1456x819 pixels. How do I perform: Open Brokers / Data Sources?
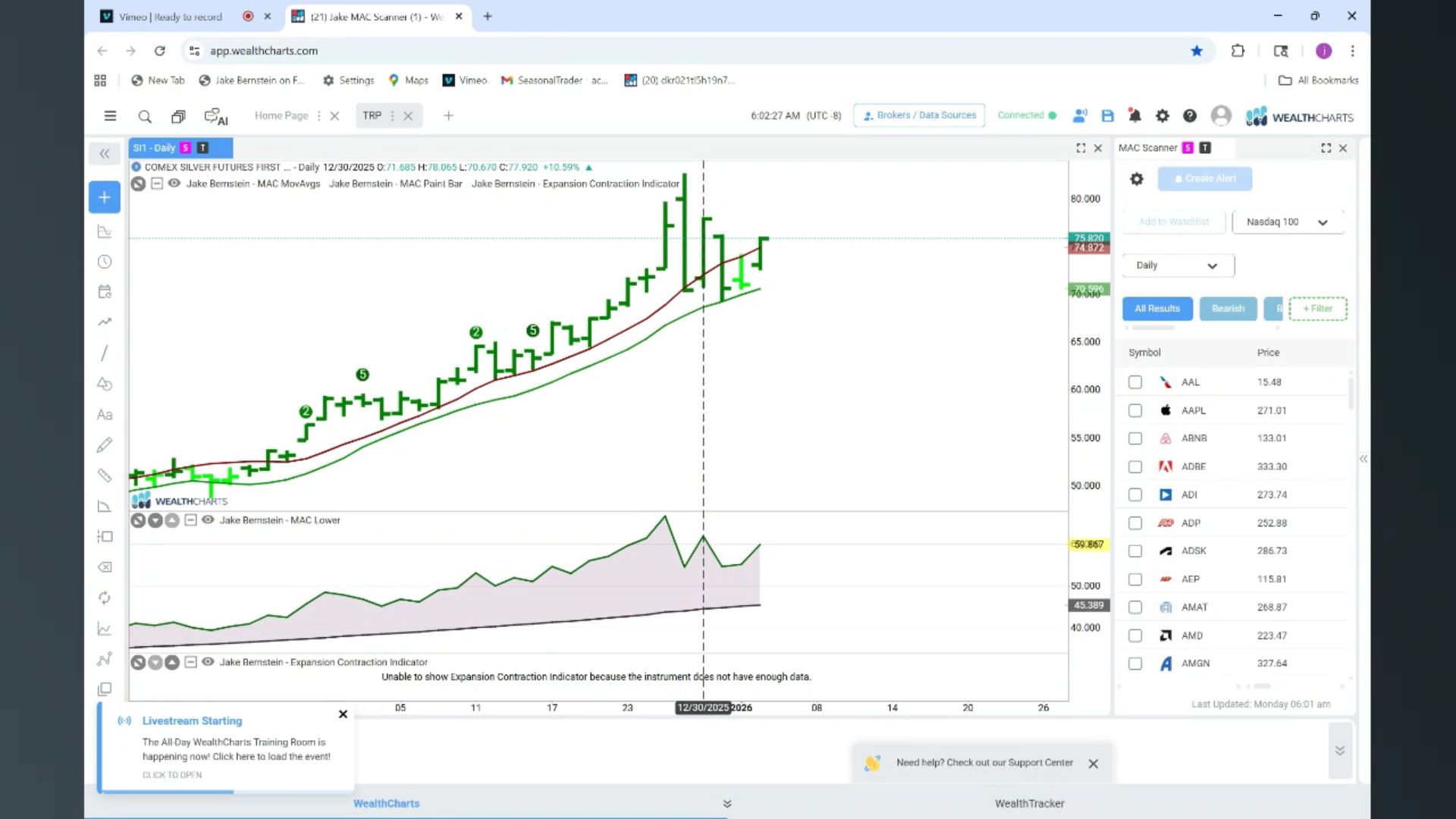click(x=919, y=115)
